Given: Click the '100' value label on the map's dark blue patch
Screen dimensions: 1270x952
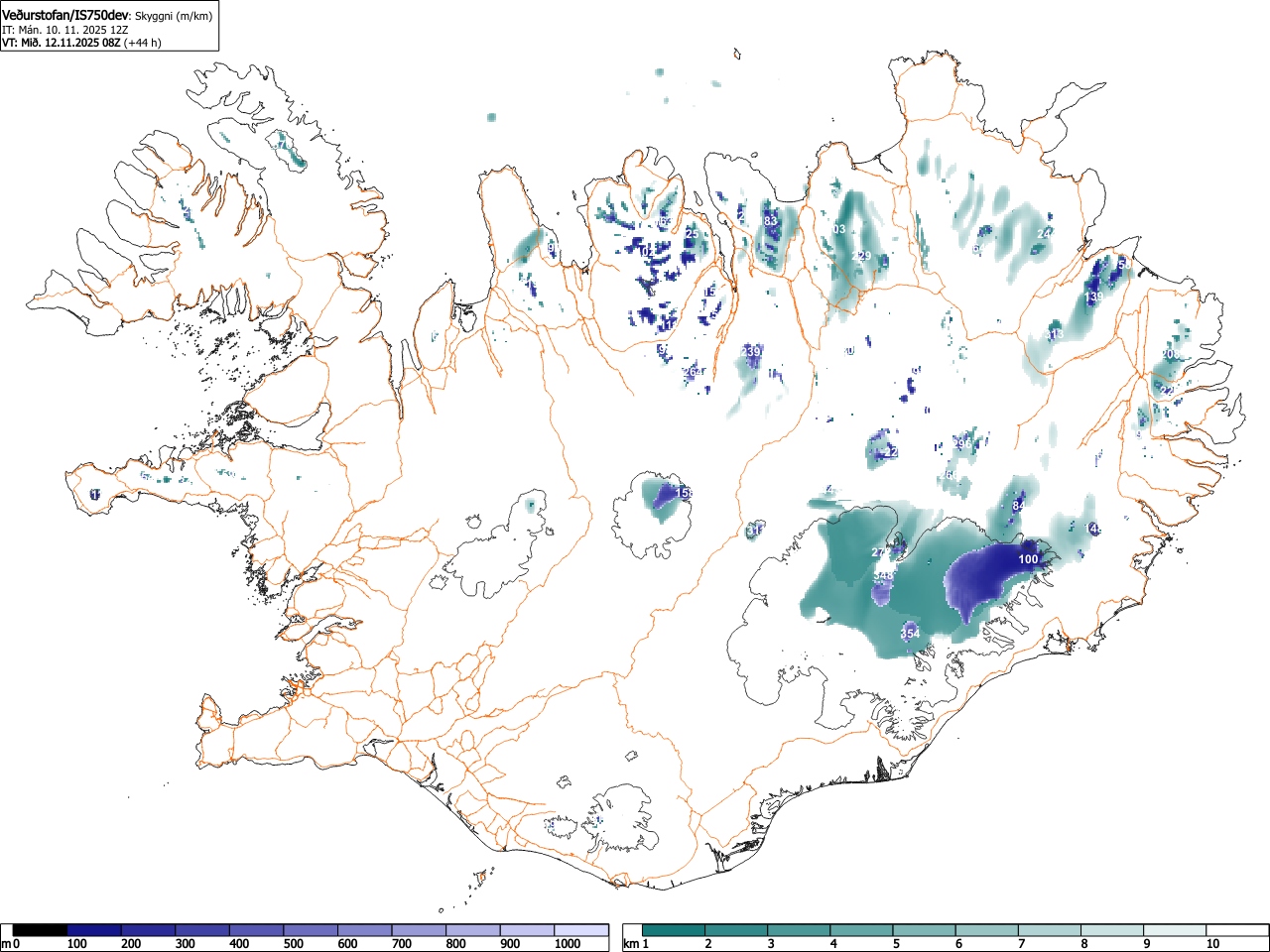Looking at the screenshot, I should (1028, 560).
